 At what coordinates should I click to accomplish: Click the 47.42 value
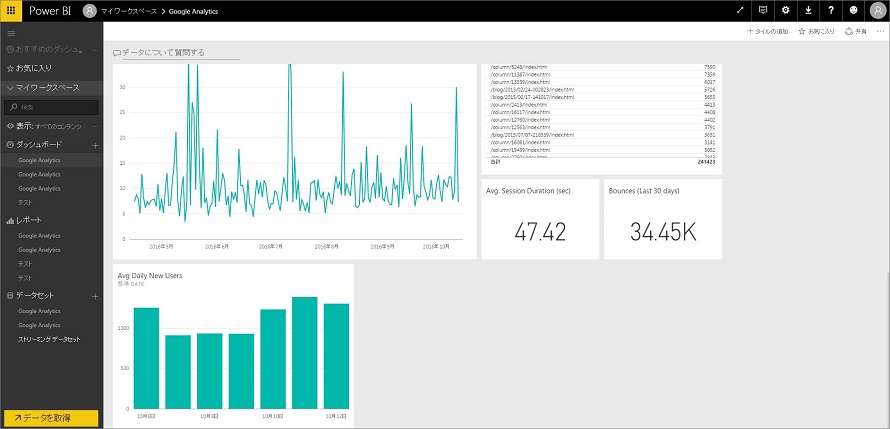(540, 232)
